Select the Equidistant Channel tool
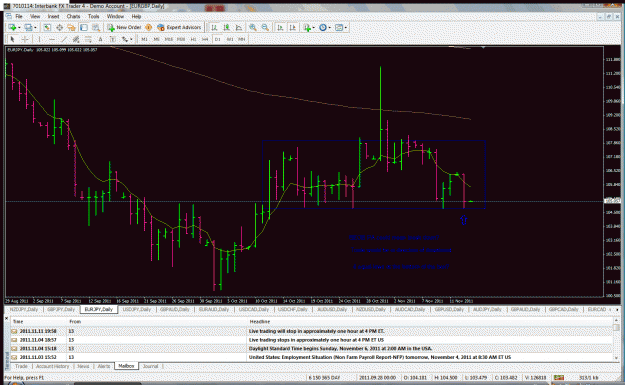The height and width of the screenshot is (385, 625). (76, 39)
